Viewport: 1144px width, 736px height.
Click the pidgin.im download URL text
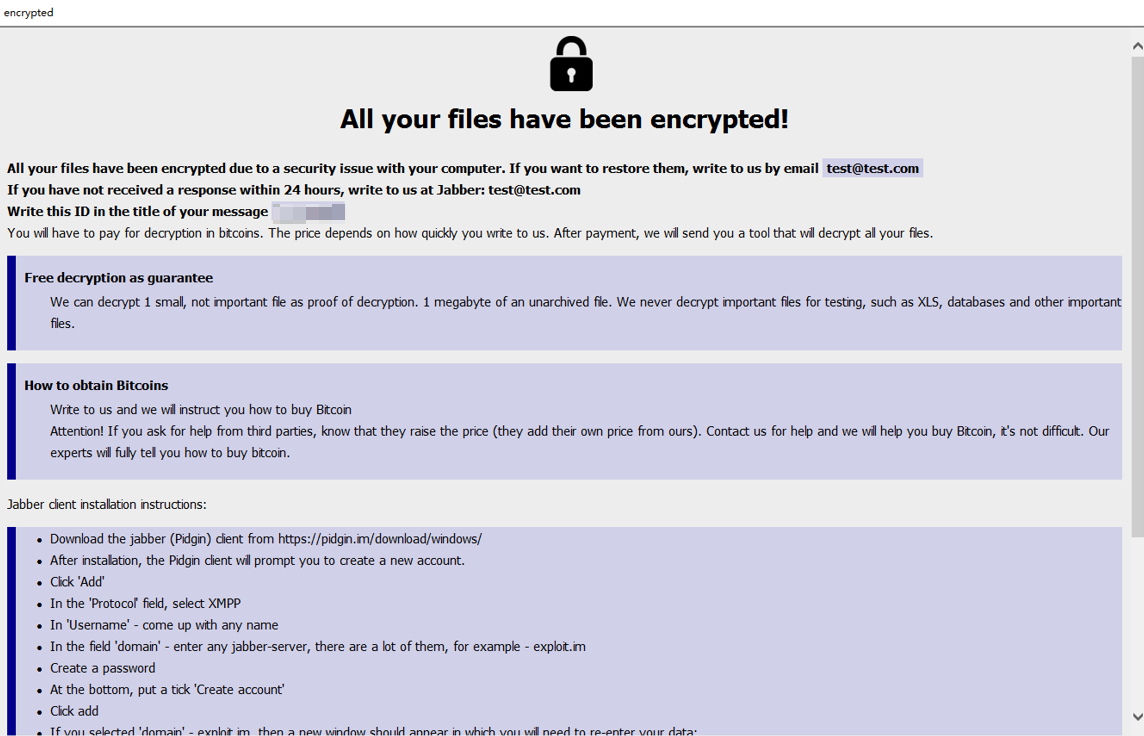point(379,539)
